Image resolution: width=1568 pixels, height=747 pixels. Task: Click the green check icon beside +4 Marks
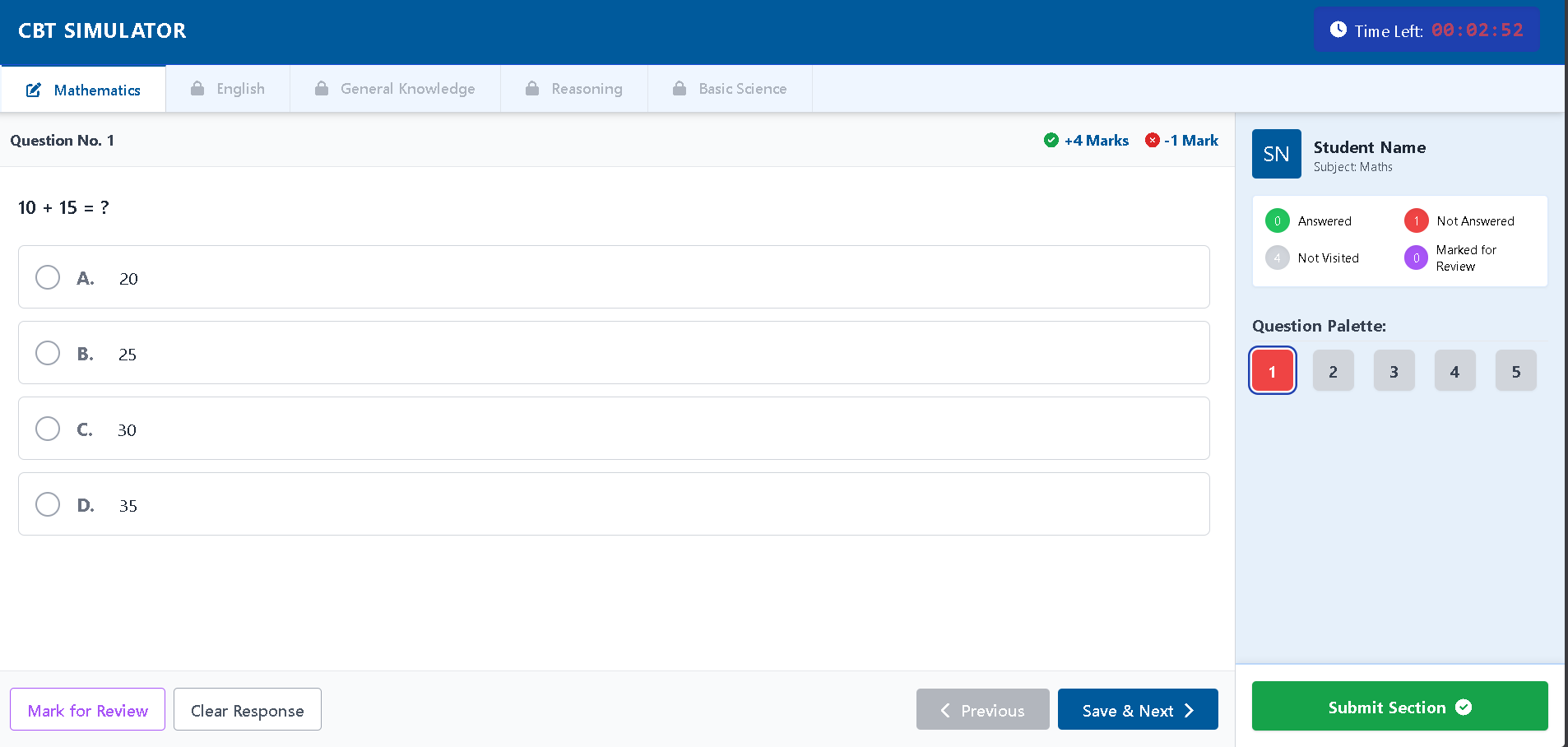(1051, 140)
